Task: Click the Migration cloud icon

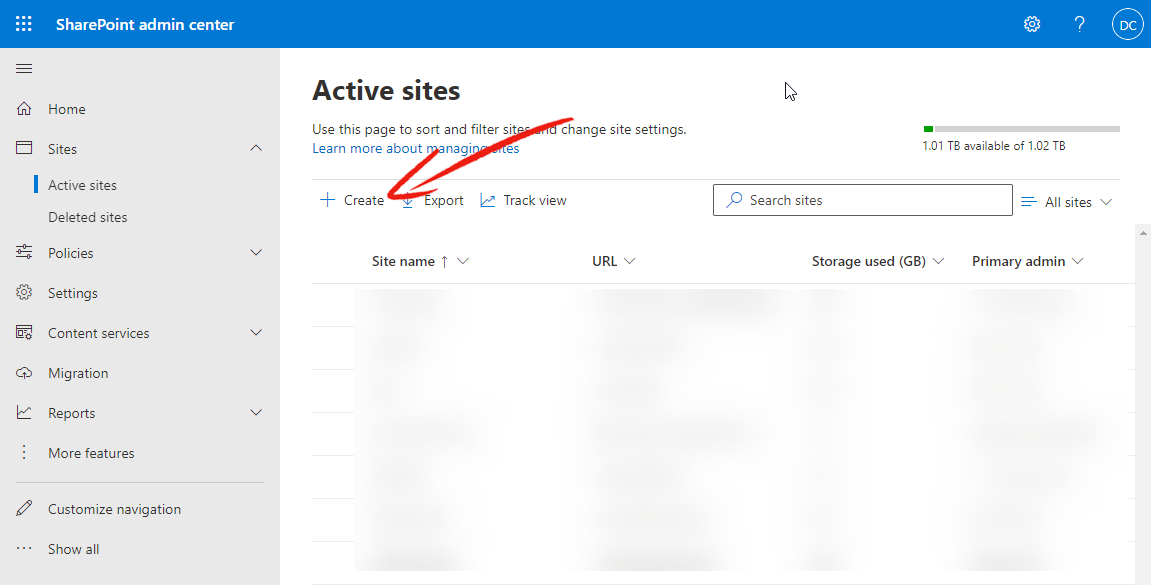Action: (24, 373)
